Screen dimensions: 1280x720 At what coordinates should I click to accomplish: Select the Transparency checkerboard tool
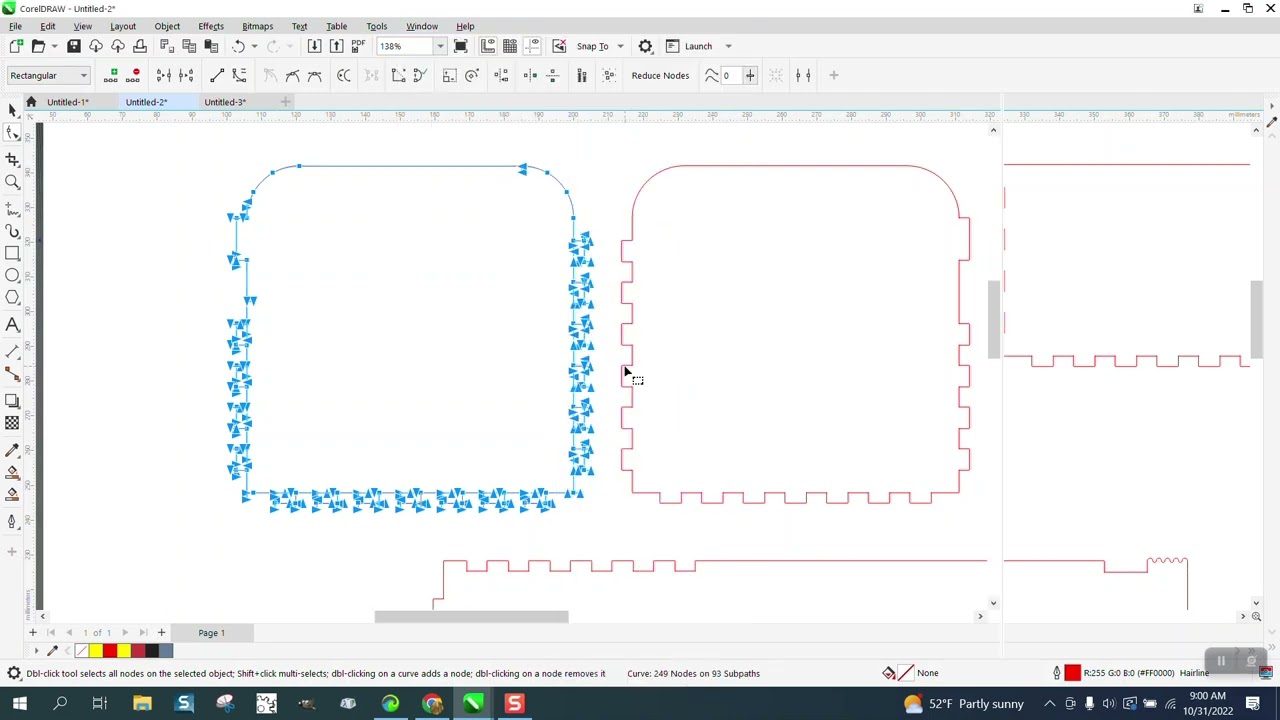click(12, 423)
